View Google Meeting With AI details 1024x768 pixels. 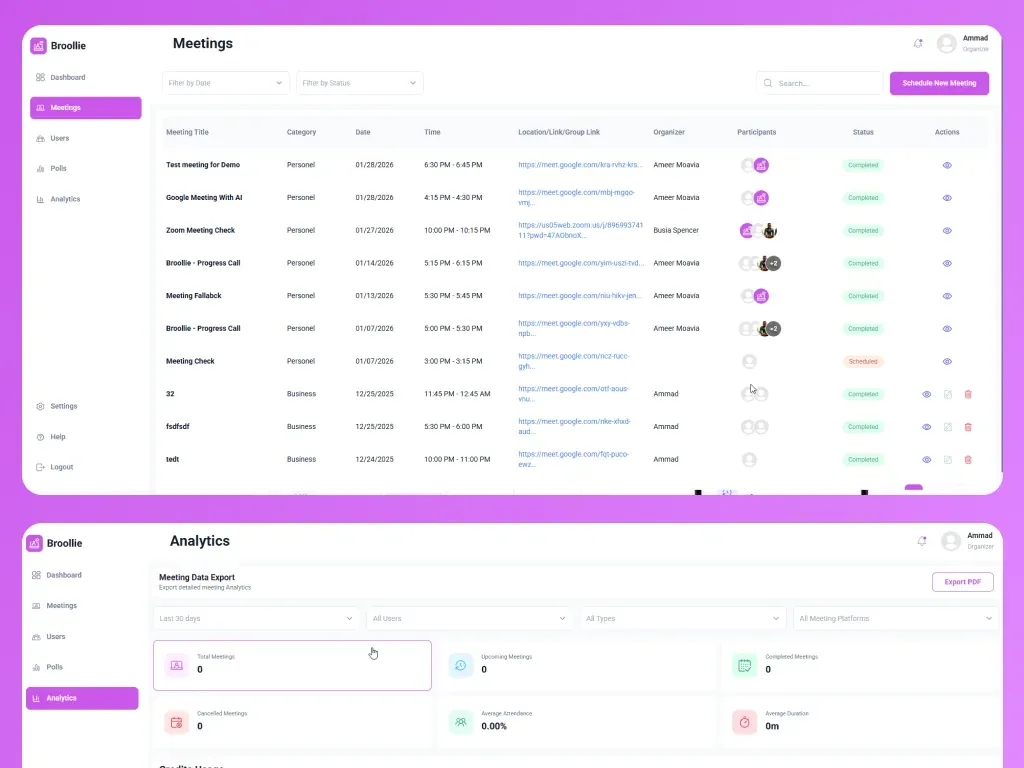click(947, 198)
